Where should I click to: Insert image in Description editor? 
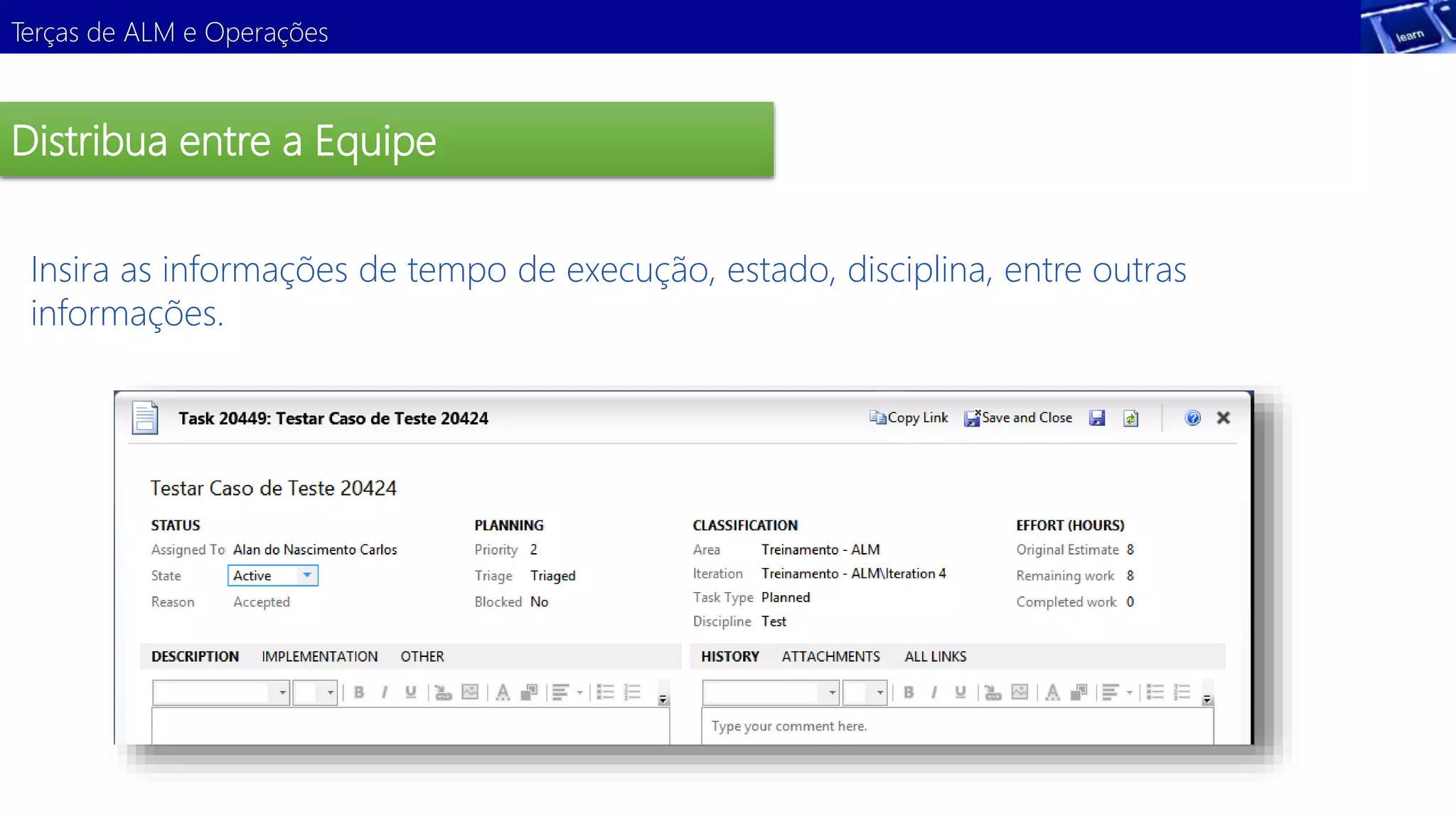coord(470,692)
